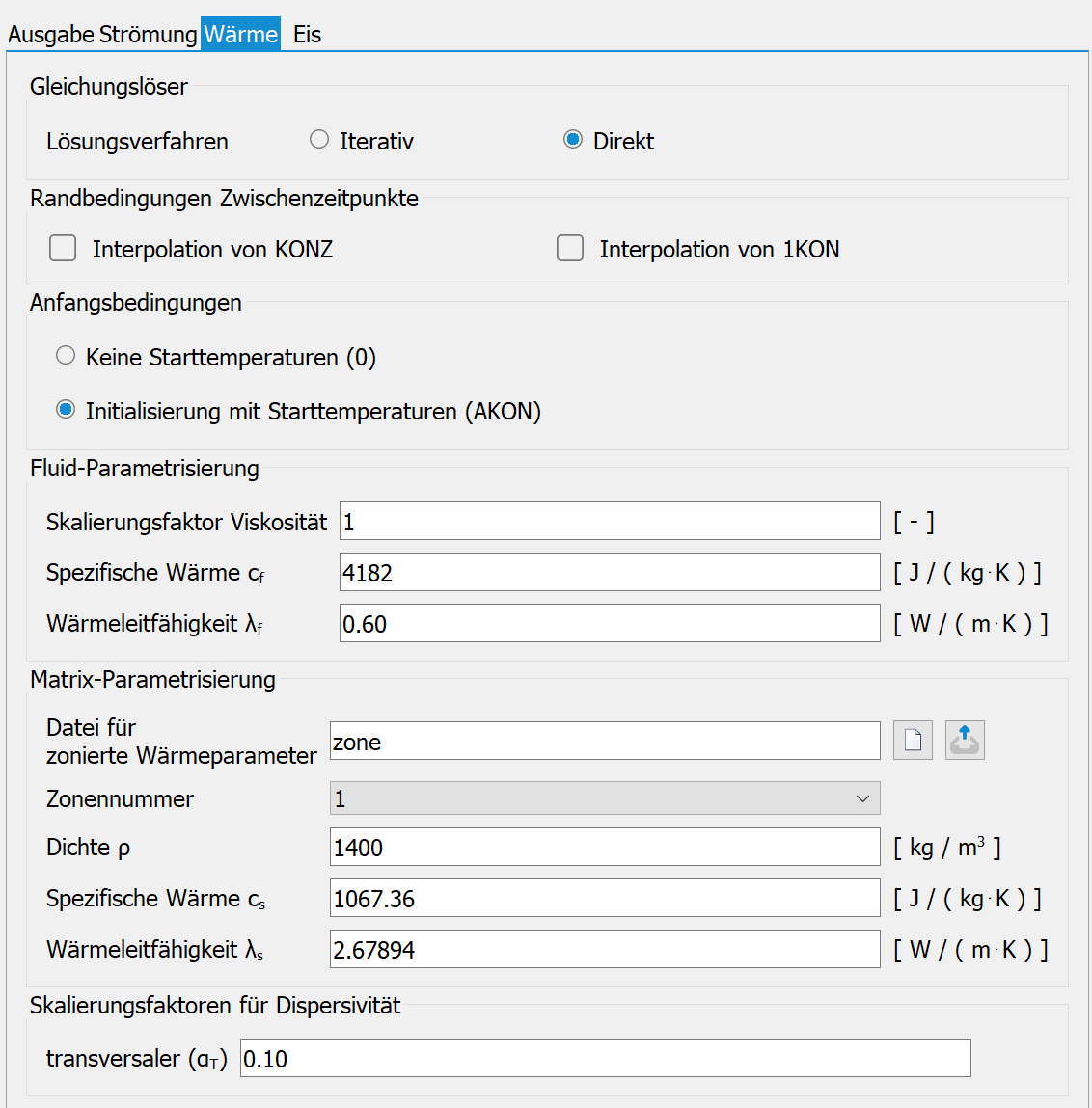Switch to the Ausgabe tab

point(51,35)
